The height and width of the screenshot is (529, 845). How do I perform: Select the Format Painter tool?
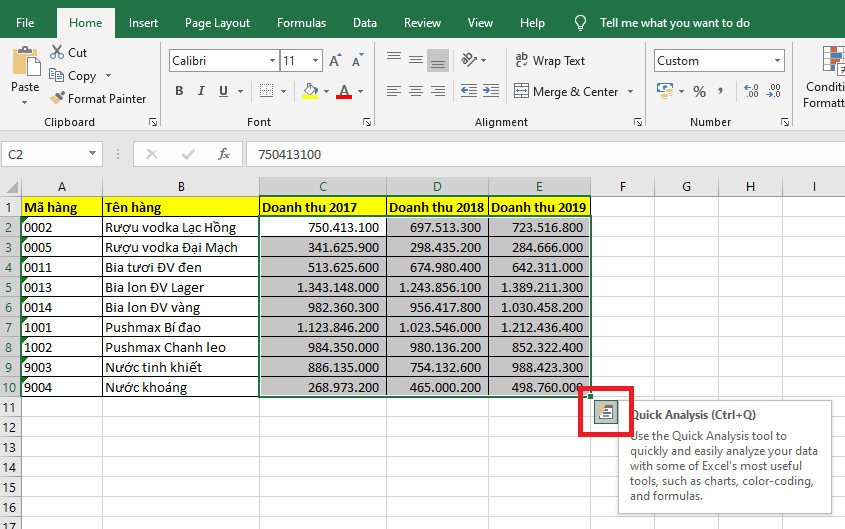coord(97,98)
